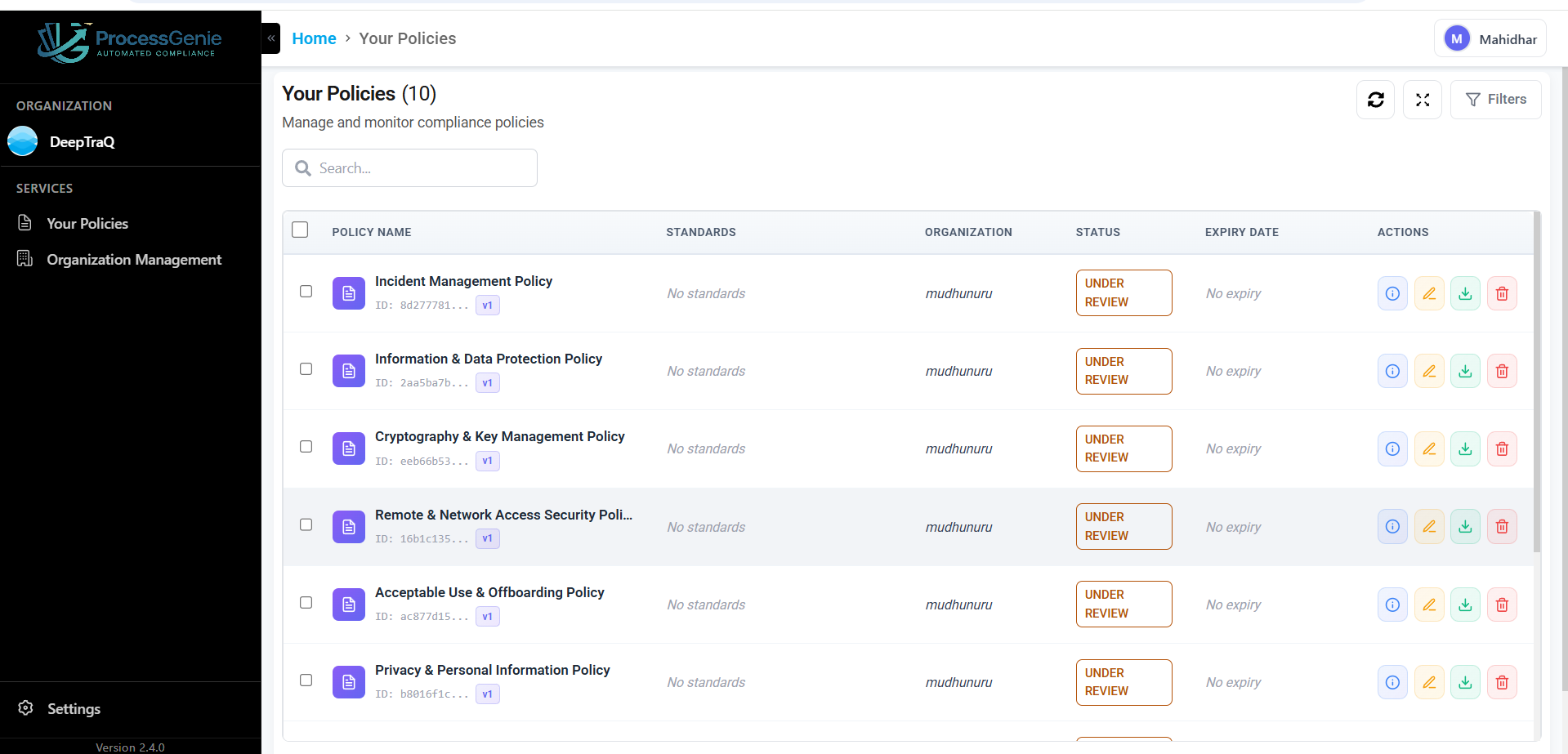1568x754 pixels.
Task: Collapse the sidebar with the double-chevron button
Action: click(271, 38)
